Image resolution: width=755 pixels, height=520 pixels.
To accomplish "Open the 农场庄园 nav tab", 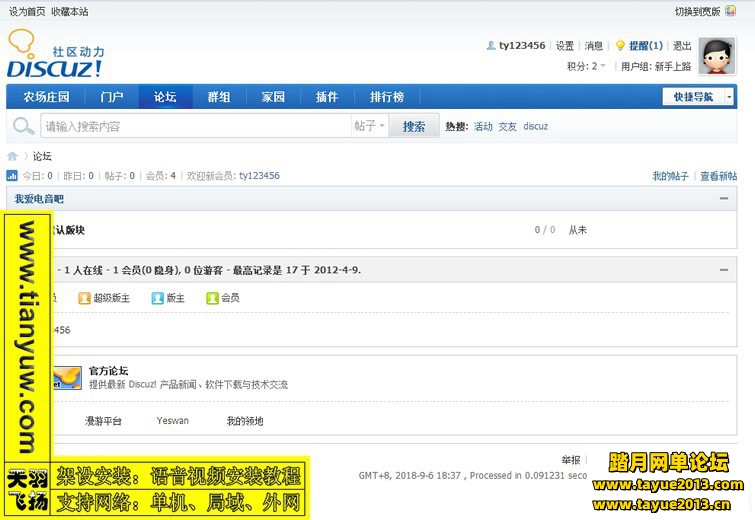I will click(46, 97).
